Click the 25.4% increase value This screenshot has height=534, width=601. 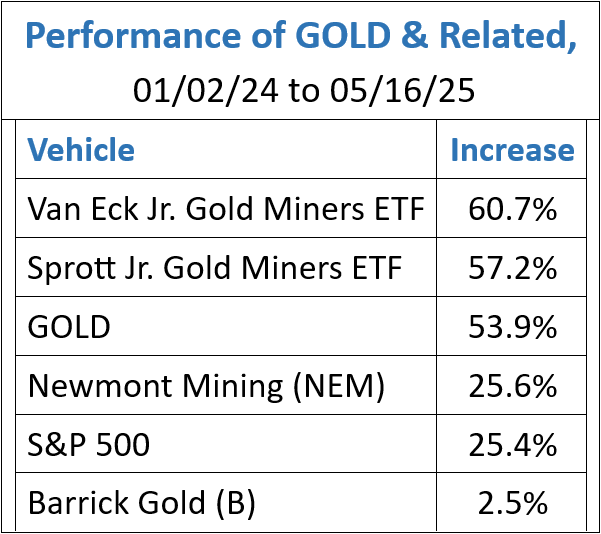click(x=512, y=444)
